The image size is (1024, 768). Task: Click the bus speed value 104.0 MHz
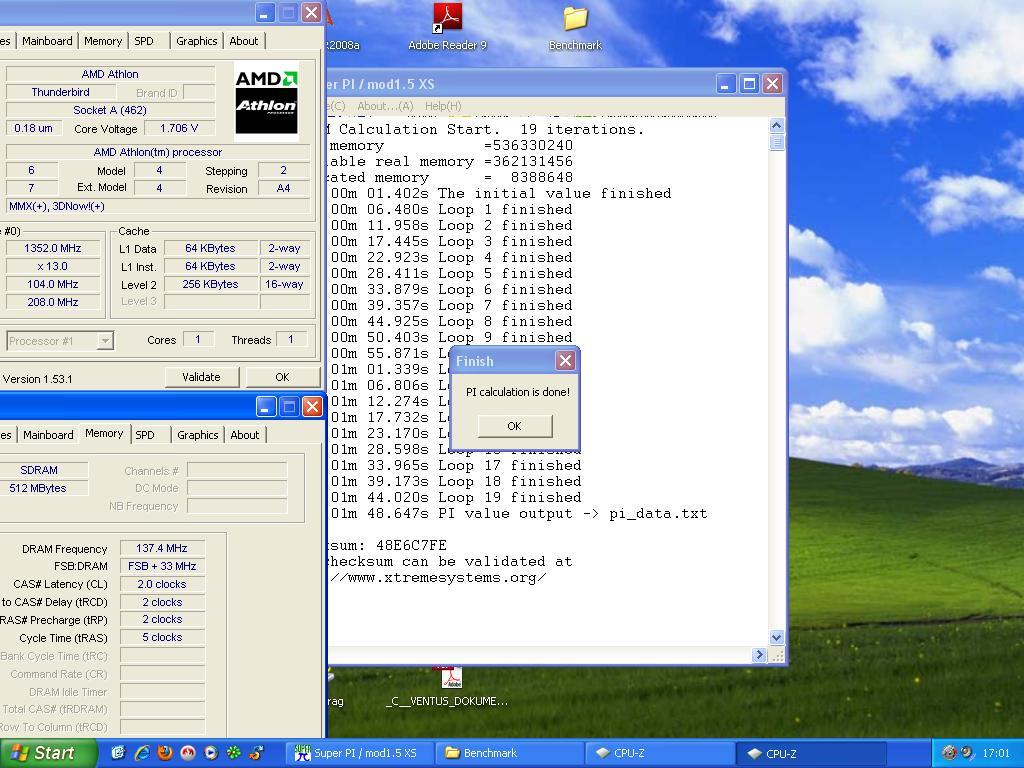point(53,284)
